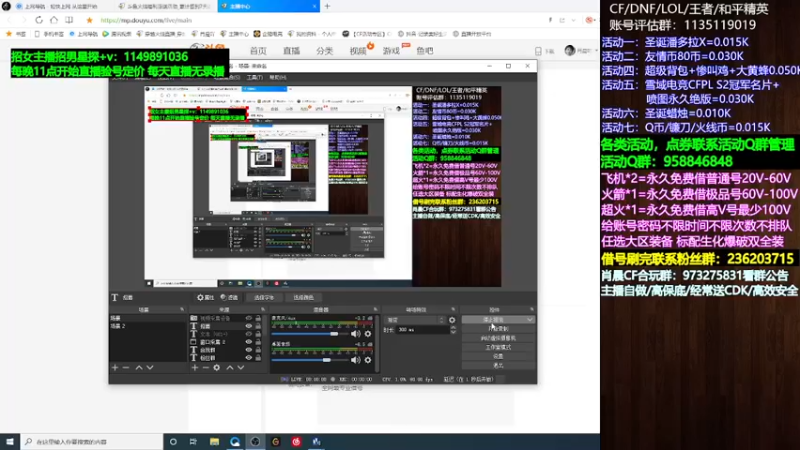Viewport: 800px width, 450px height.
Task: Open the red NetEase Music taskbar icon
Action: [x=296, y=441]
